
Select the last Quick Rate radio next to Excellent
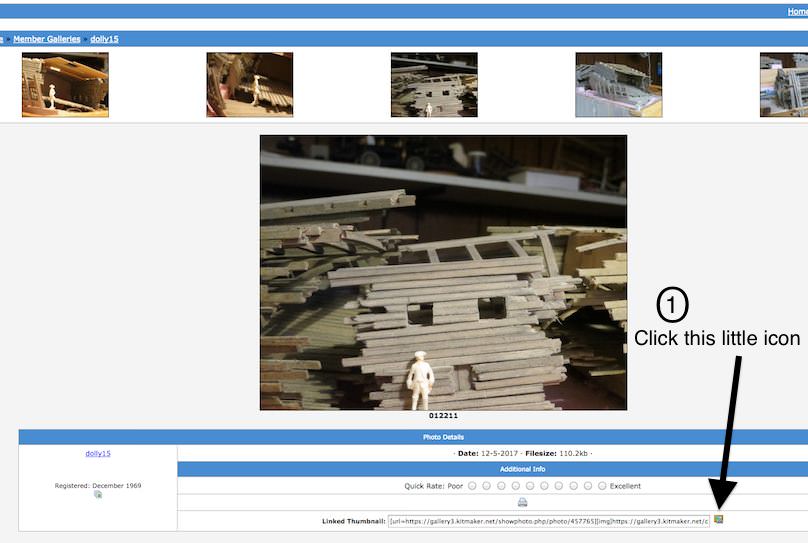click(602, 486)
